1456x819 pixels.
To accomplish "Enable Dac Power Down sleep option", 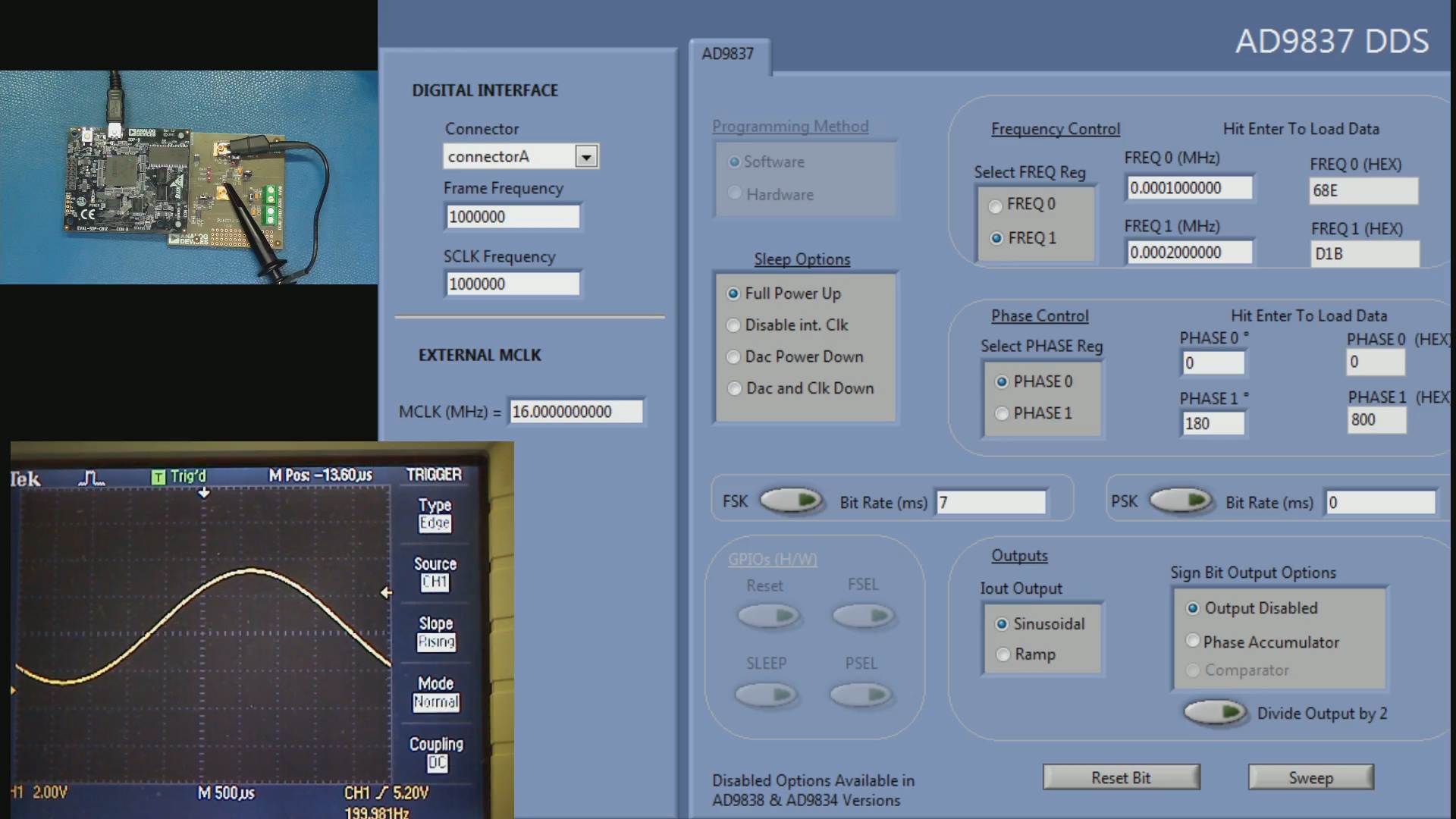I will [733, 356].
